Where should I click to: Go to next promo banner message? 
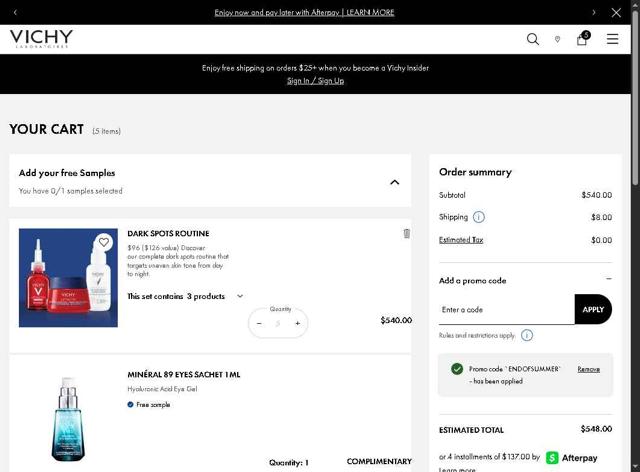593,12
